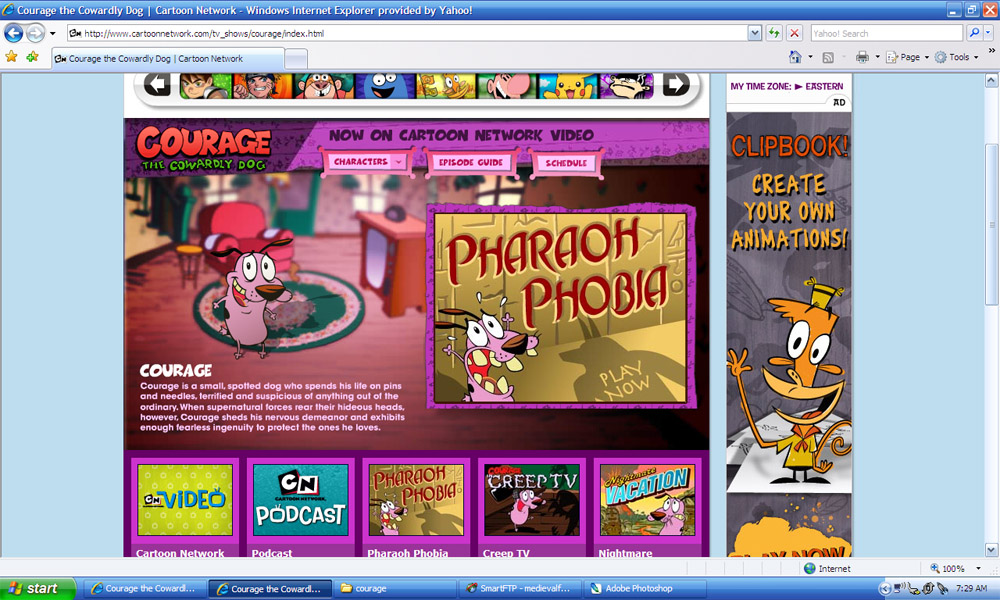Open the small Pharaoh Phobia game tile
Viewport: 1000px width, 600px height.
click(x=416, y=500)
